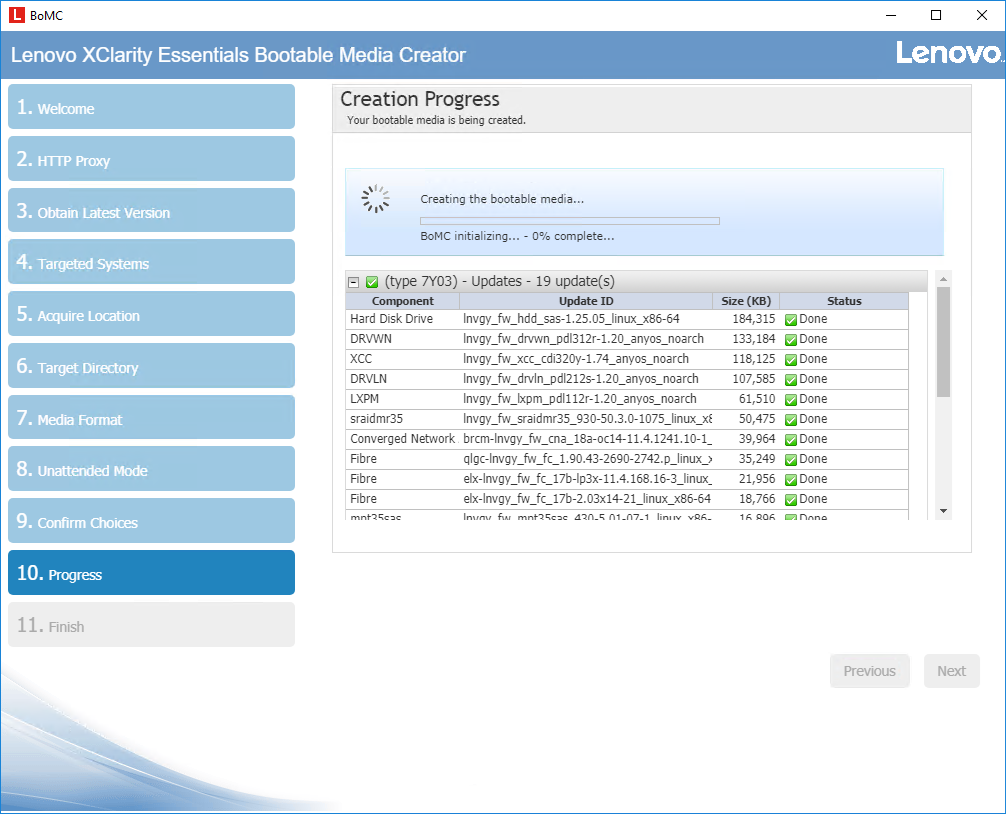Select the Converged Network component cell
Viewport: 1006px width, 814px height.
402,439
